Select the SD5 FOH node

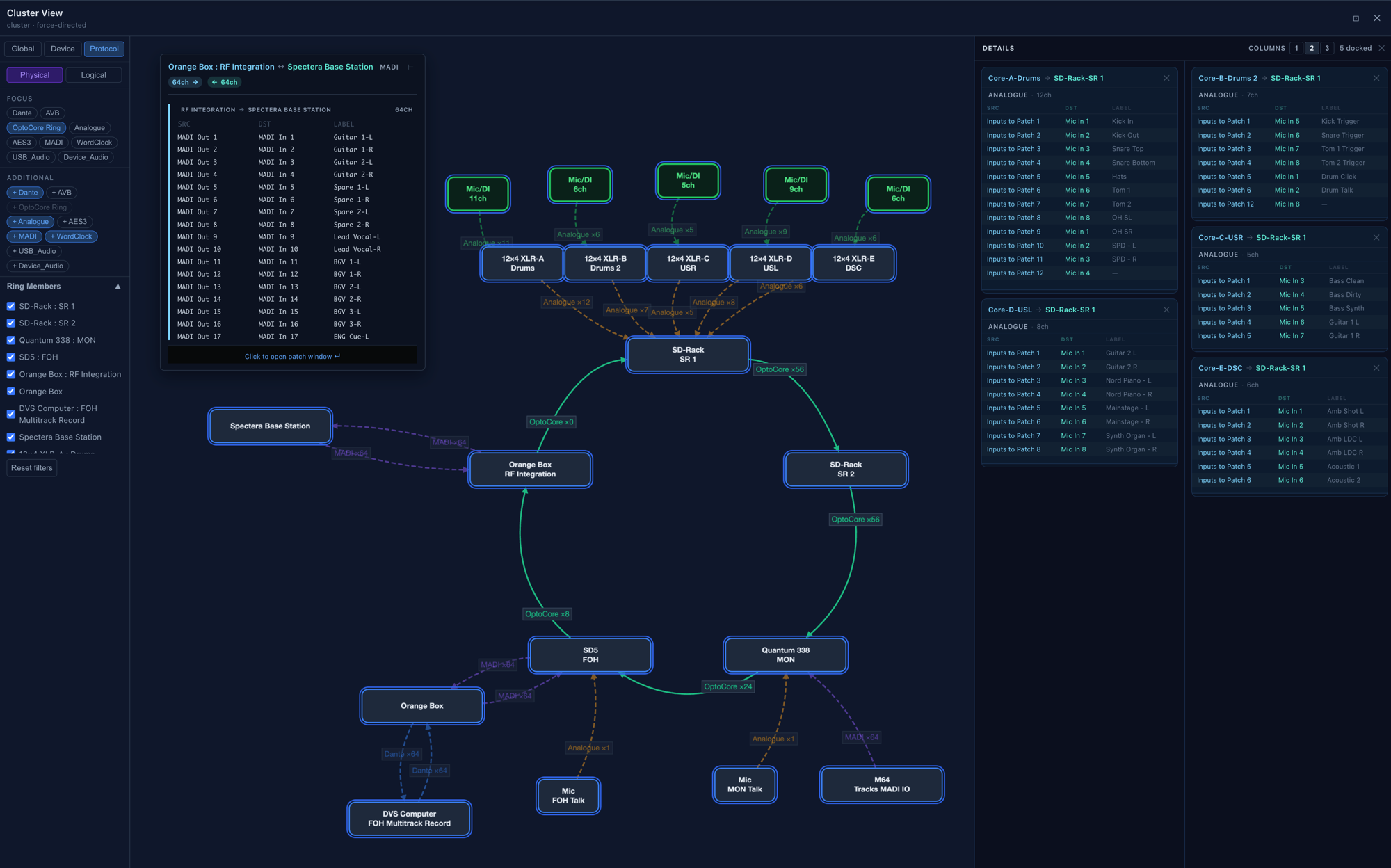[x=590, y=654]
